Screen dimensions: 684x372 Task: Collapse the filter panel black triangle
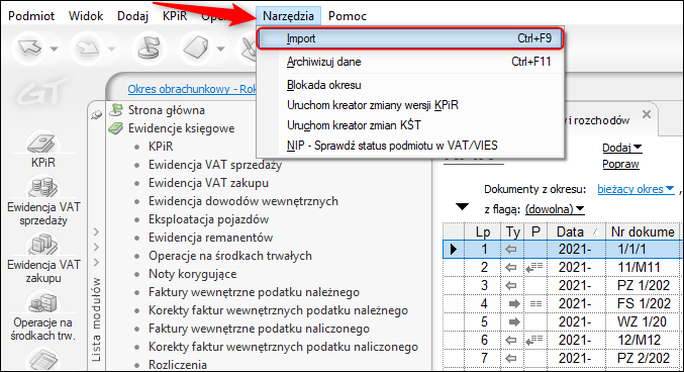[462, 207]
